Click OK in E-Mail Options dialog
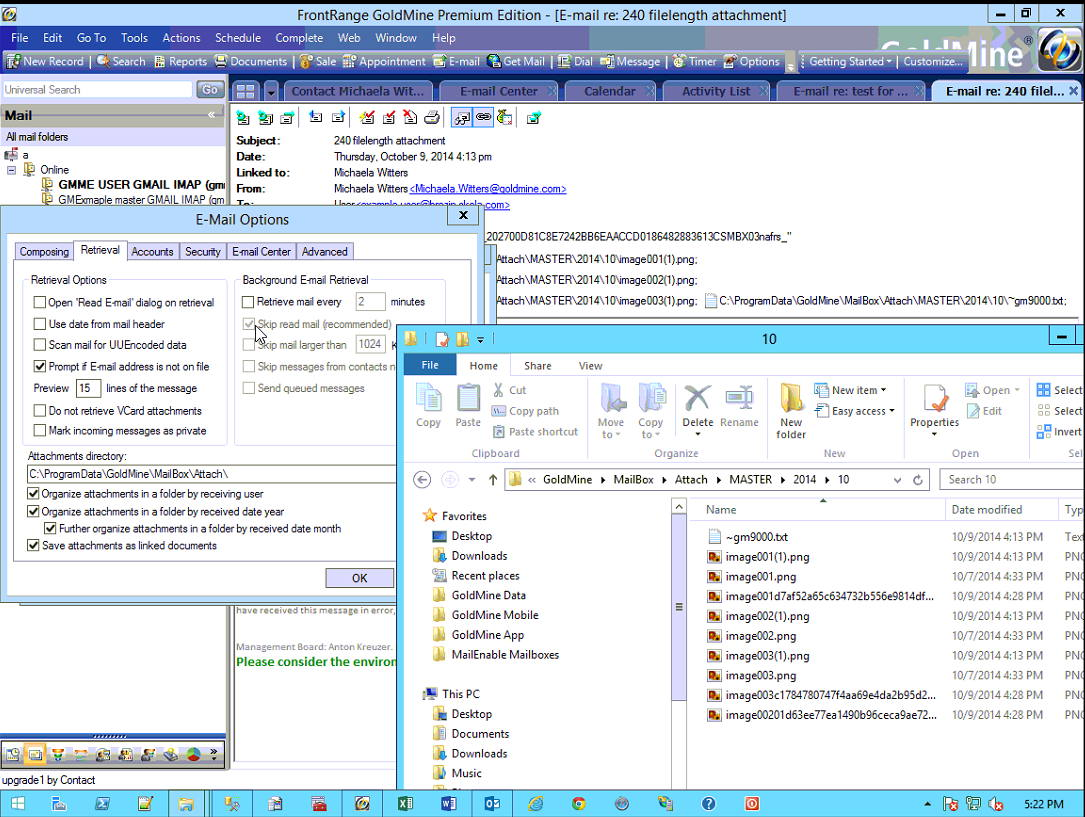The width and height of the screenshot is (1085, 817). pyautogui.click(x=359, y=578)
